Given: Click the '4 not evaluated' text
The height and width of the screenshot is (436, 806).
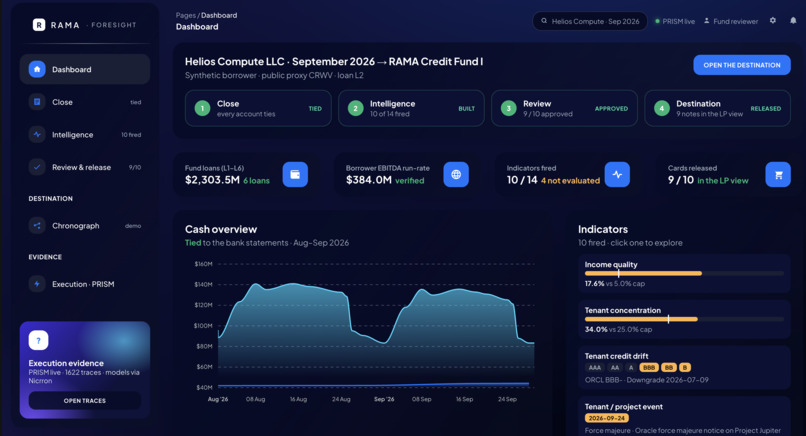Looking at the screenshot, I should pyautogui.click(x=570, y=180).
